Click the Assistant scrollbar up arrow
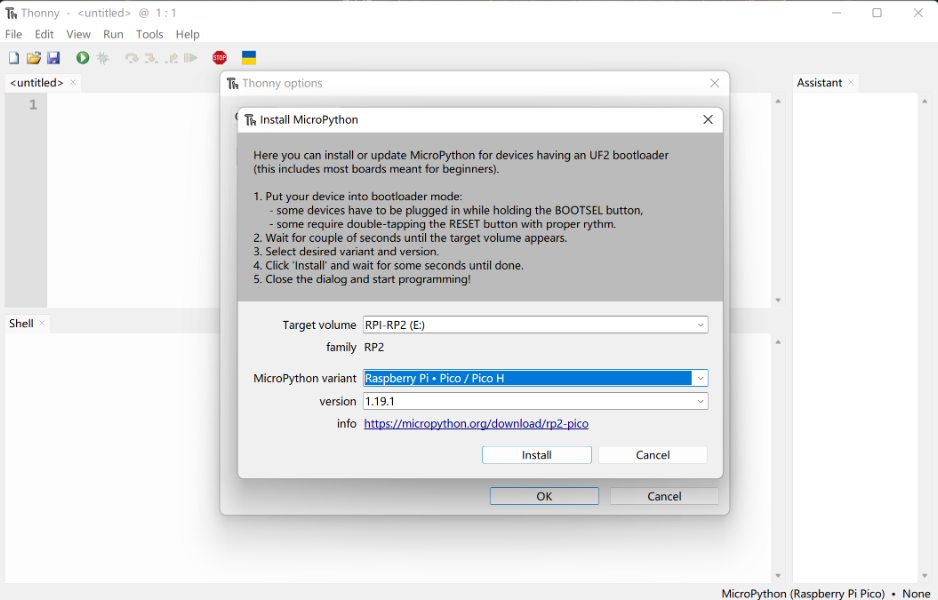Screen dimensions: 938x600 point(924,101)
